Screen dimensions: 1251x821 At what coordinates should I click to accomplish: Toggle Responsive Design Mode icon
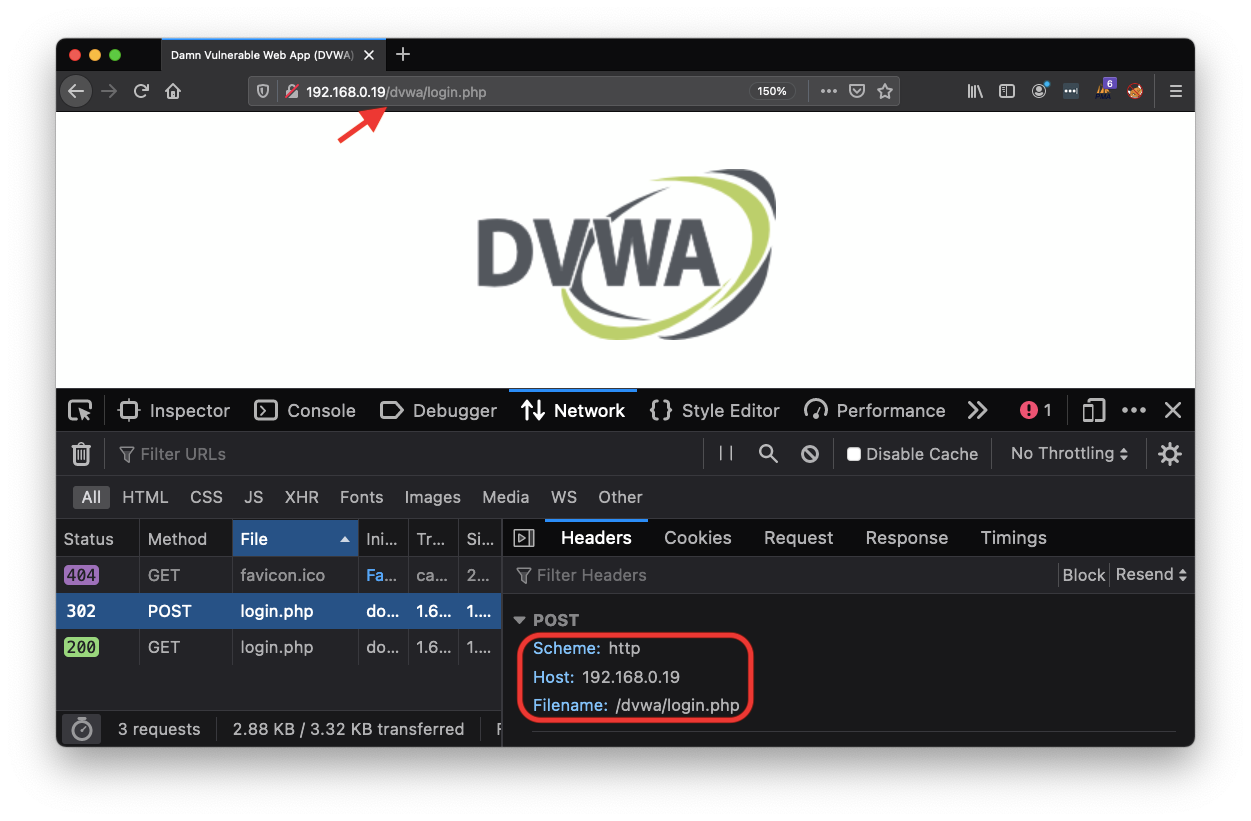[x=1094, y=411]
